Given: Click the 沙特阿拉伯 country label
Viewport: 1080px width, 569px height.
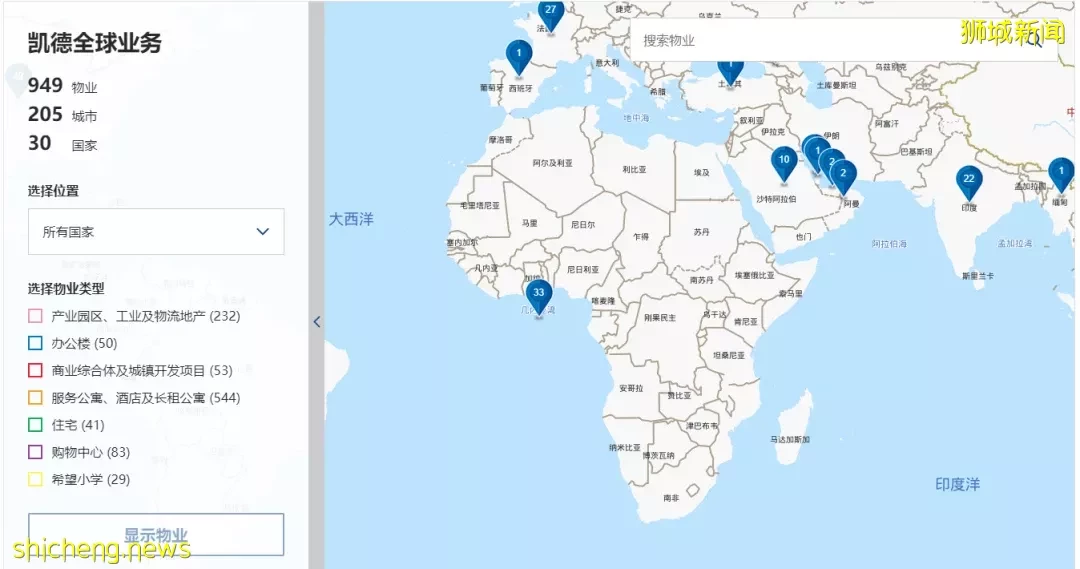Looking at the screenshot, I should coord(776,199).
